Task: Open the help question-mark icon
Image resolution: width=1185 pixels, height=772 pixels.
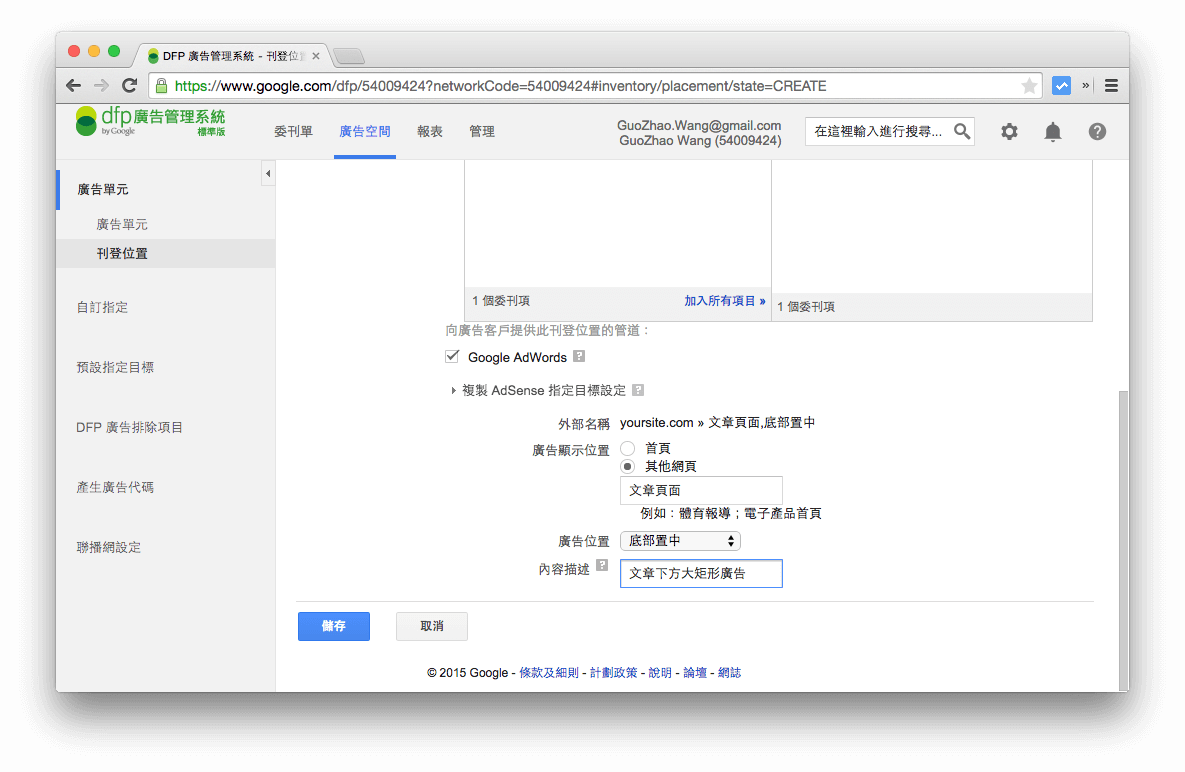Action: click(1097, 131)
